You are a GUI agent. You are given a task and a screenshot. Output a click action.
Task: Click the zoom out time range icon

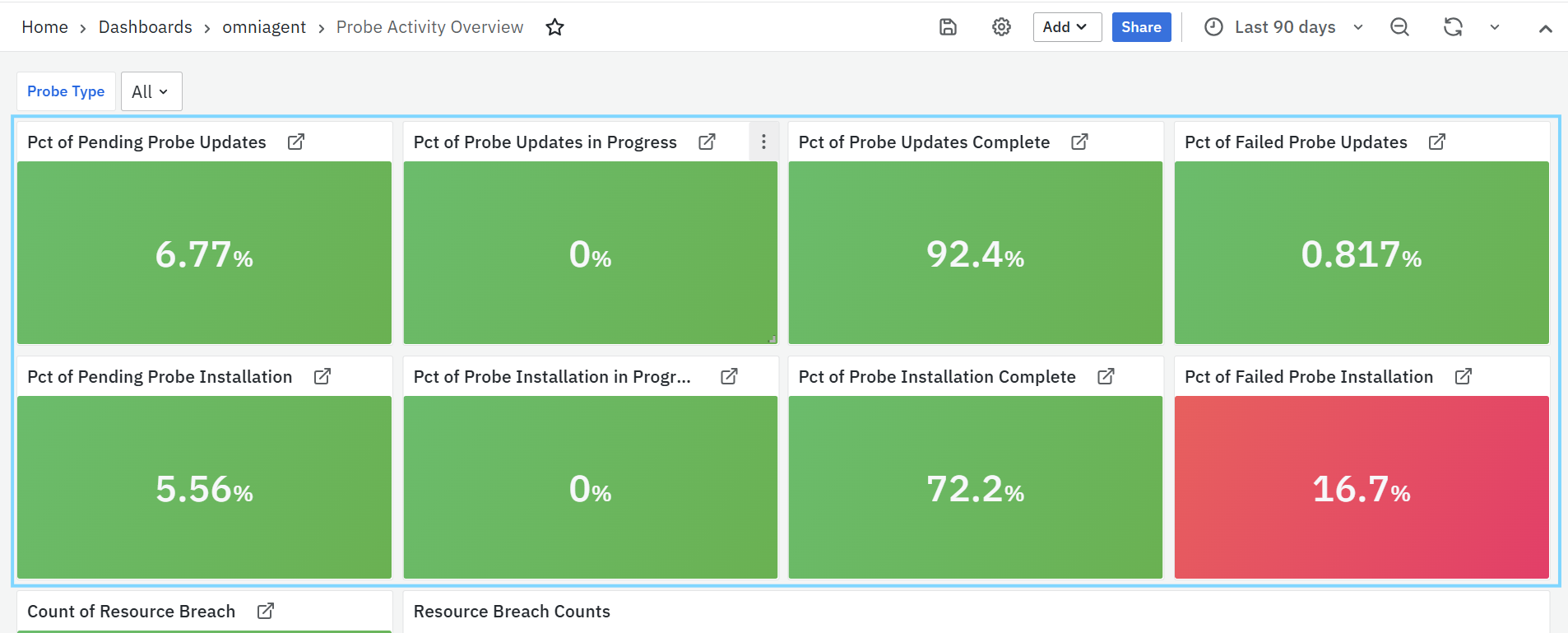1399,27
